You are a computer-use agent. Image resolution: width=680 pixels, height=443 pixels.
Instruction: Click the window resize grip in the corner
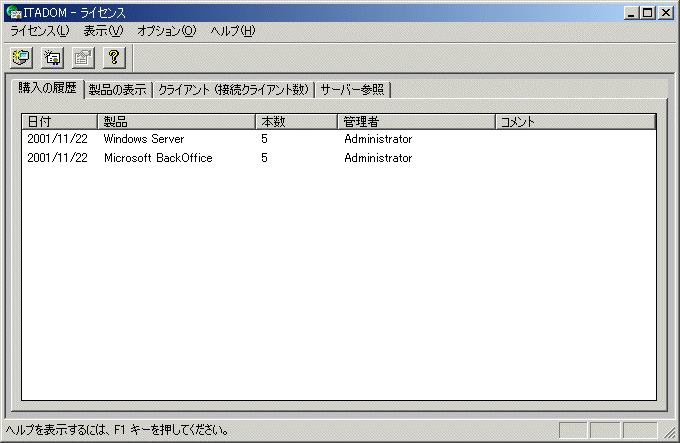click(670, 432)
